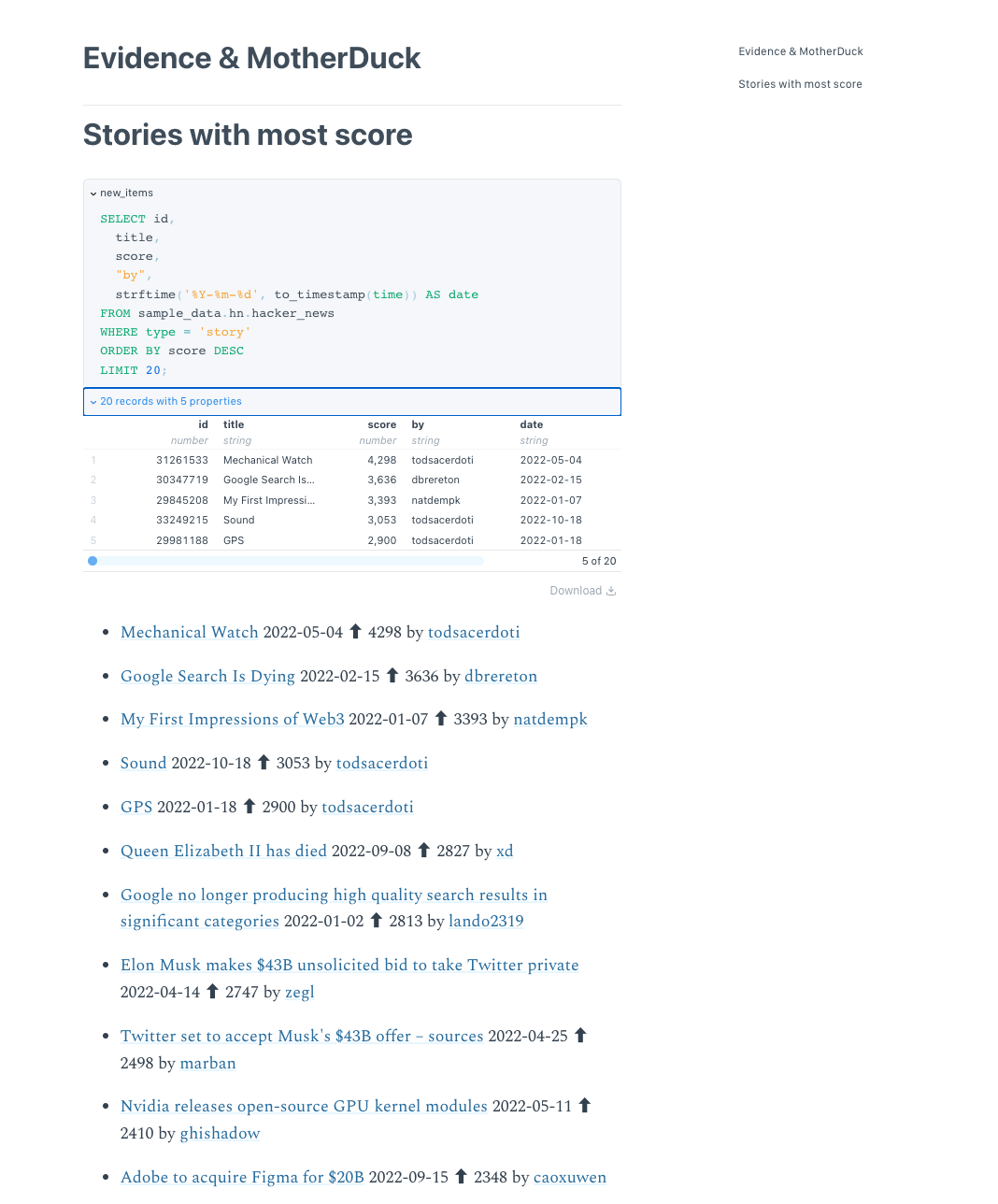Jump to Stories with most score in sidebar
This screenshot has height=1204, width=998.
[800, 84]
